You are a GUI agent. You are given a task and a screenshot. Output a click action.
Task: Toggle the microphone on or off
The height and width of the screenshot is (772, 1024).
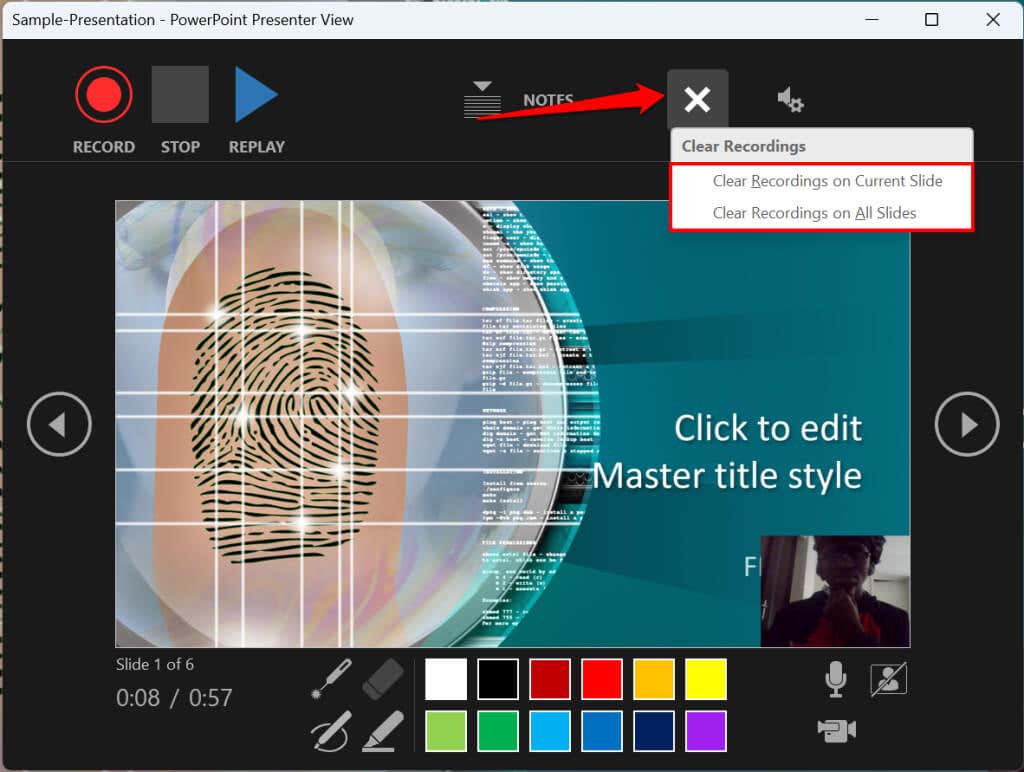(x=835, y=679)
